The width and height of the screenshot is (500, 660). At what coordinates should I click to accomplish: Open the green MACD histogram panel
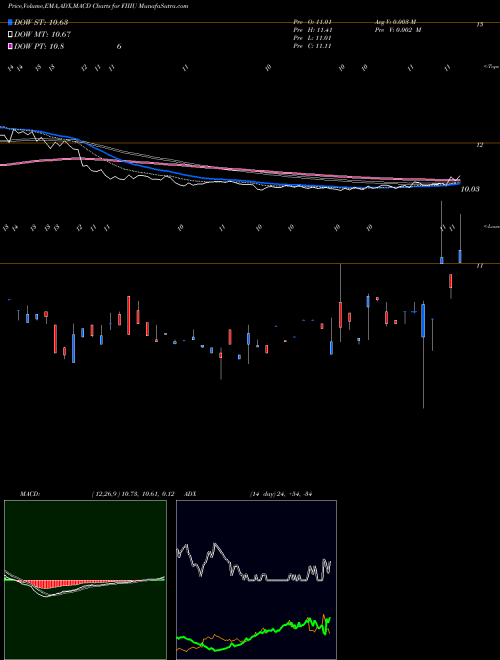pos(85,580)
